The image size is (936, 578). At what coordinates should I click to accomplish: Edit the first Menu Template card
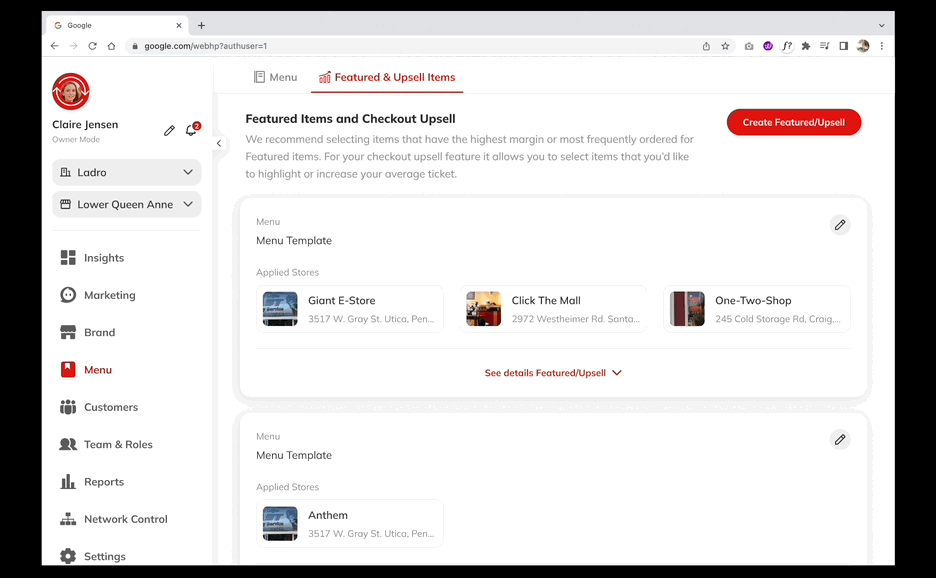tap(840, 225)
